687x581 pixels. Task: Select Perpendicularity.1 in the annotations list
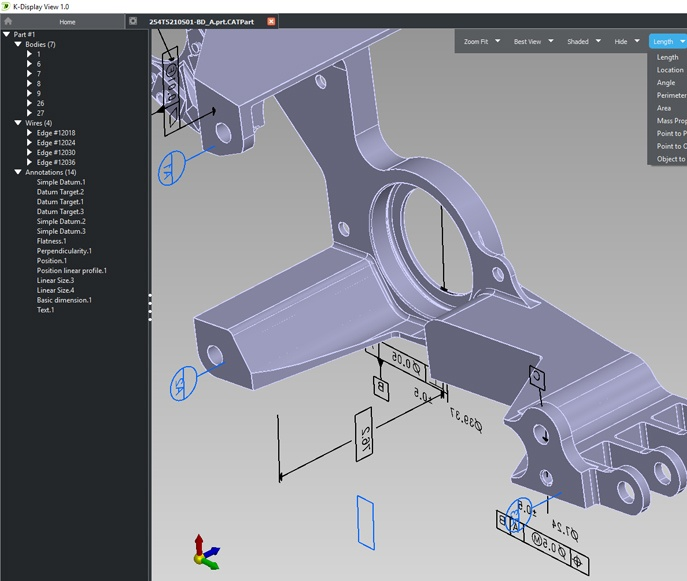pyautogui.click(x=64, y=251)
